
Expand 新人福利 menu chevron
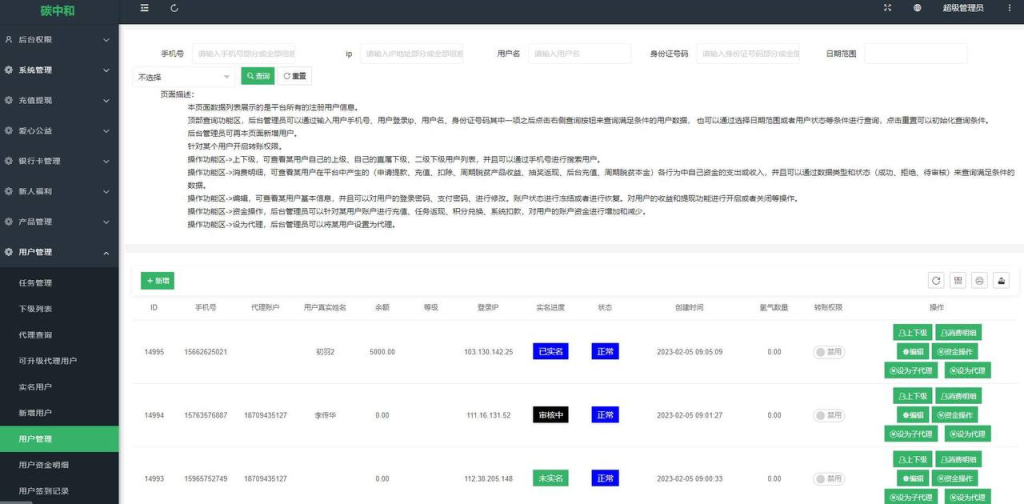106,192
